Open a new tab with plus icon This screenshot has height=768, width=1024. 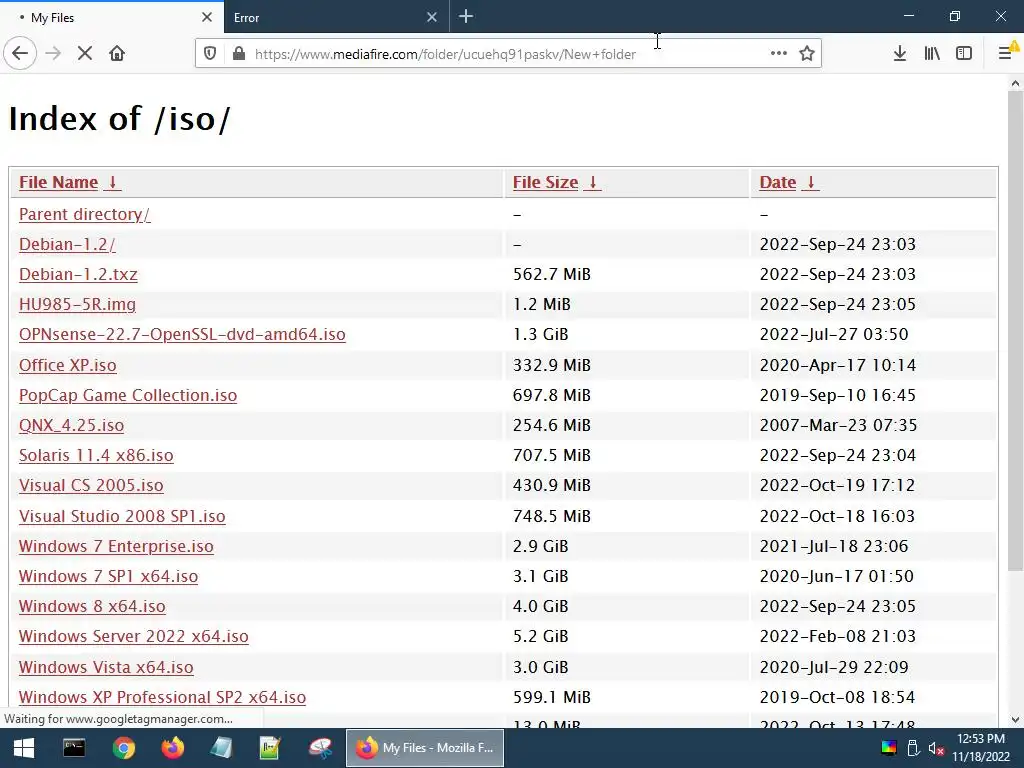(x=466, y=16)
